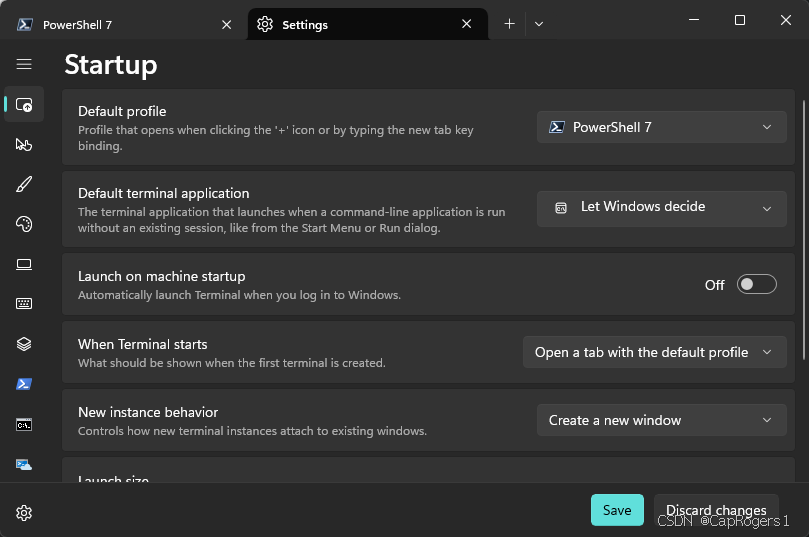Open Appearance settings brush icon

(x=24, y=184)
